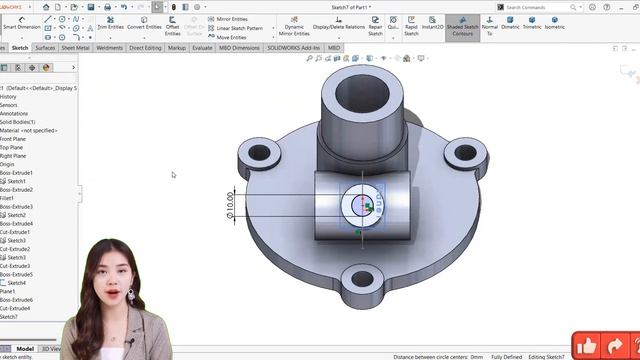The image size is (640, 360).
Task: Run Repair Sketch
Action: tap(375, 26)
